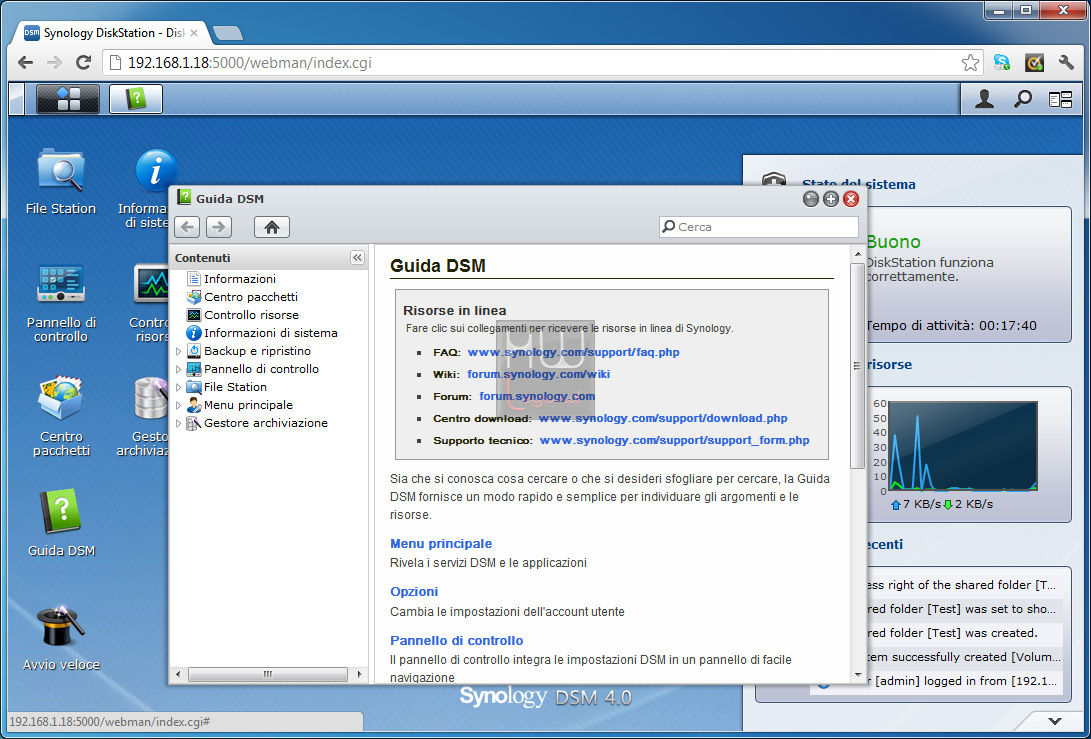Open the DSM search magnifier icon
The image size is (1091, 739).
click(1022, 100)
